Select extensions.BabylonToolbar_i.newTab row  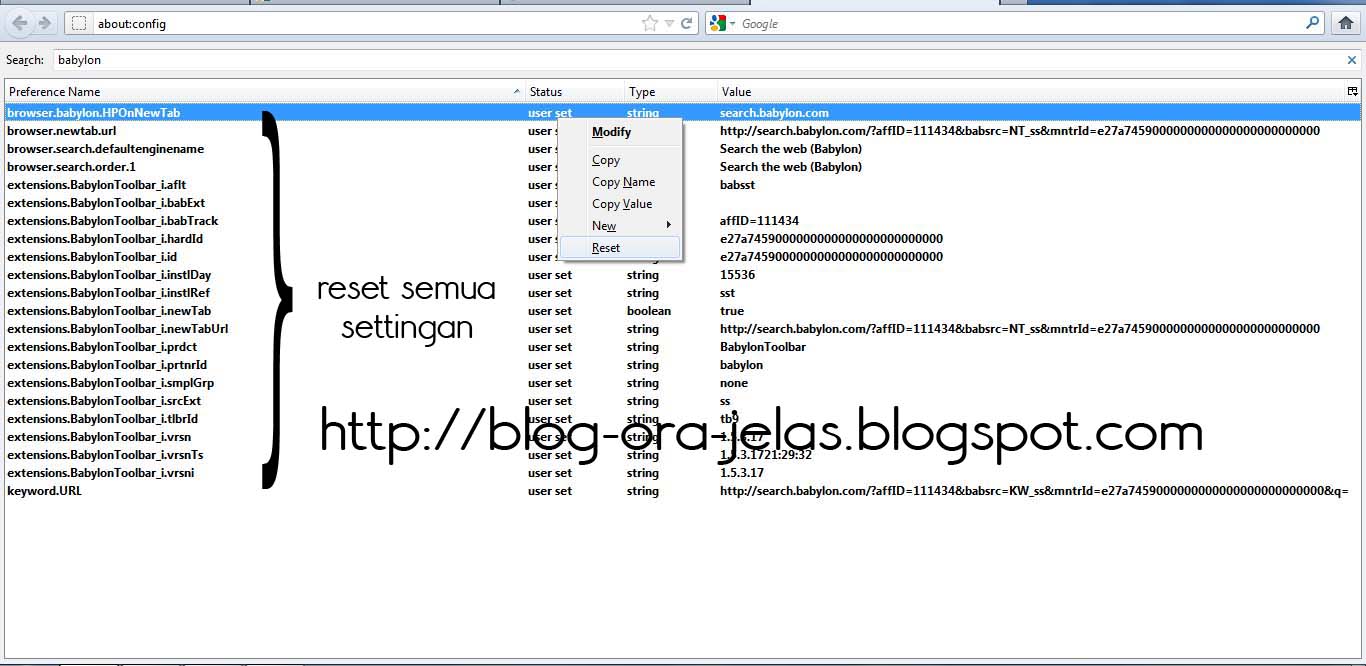pyautogui.click(x=682, y=311)
